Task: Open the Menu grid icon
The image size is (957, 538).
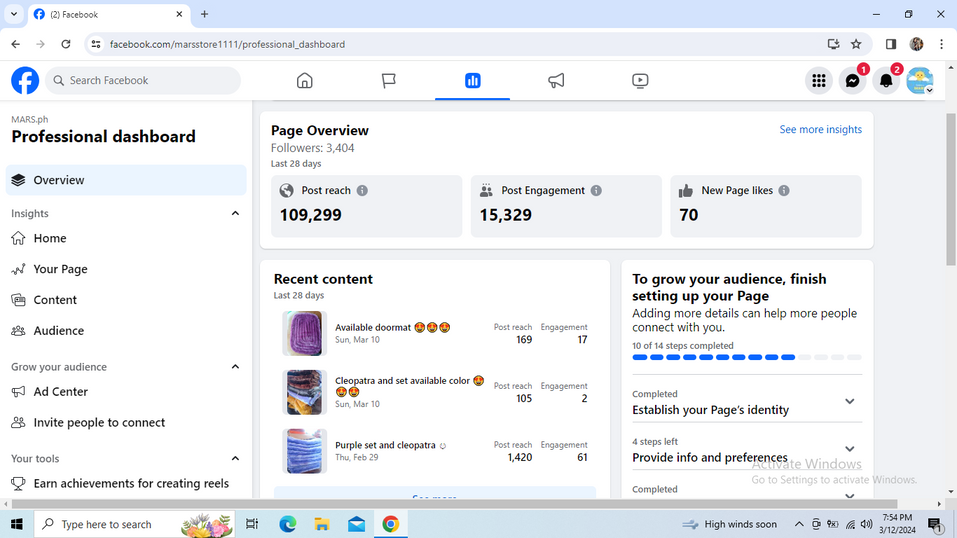Action: (x=818, y=81)
